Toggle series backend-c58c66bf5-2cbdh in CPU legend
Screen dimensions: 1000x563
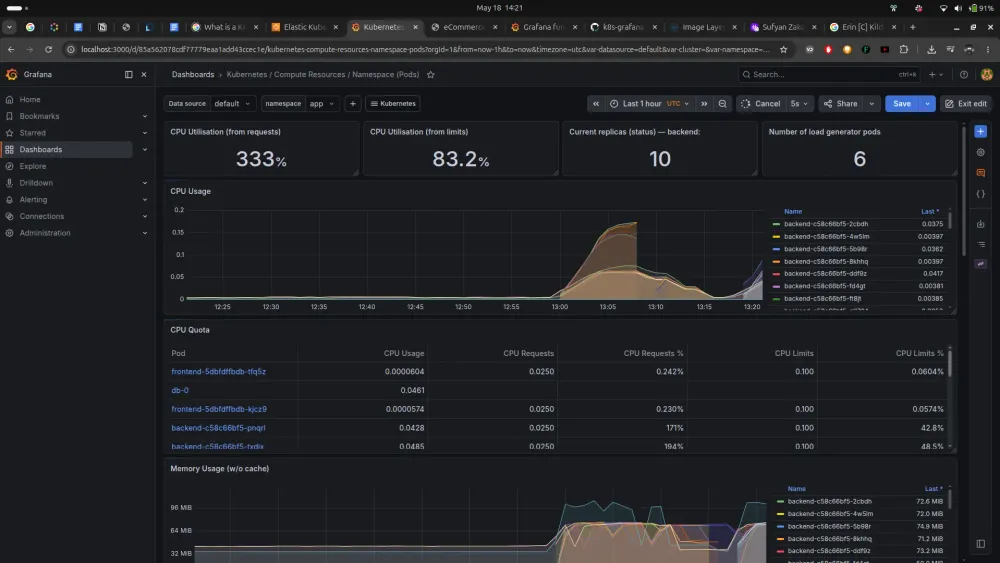826,224
